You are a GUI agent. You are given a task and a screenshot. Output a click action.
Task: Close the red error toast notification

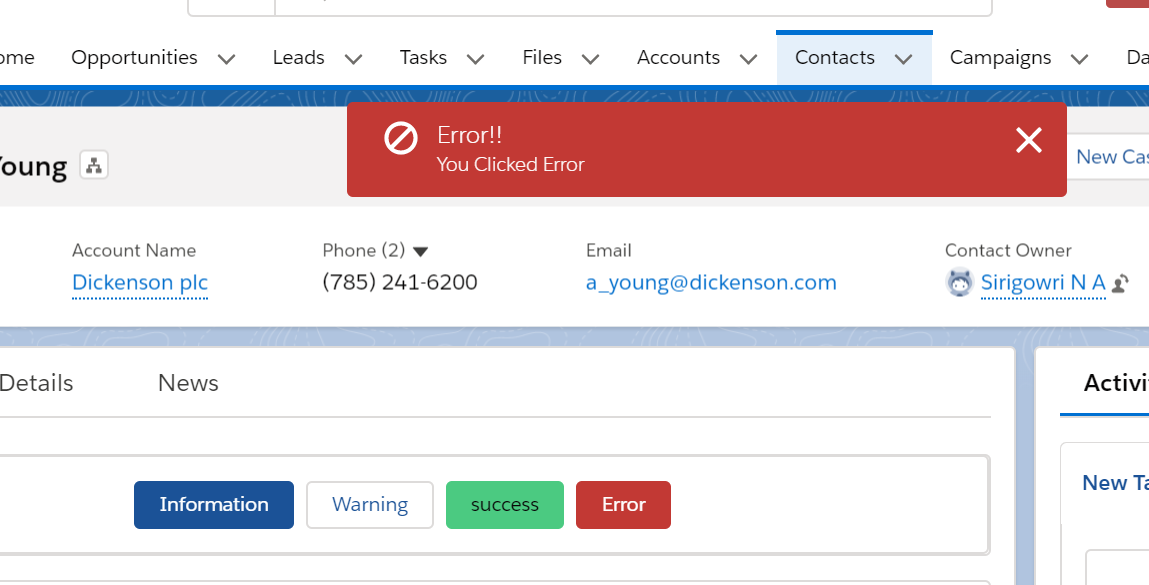tap(1029, 139)
